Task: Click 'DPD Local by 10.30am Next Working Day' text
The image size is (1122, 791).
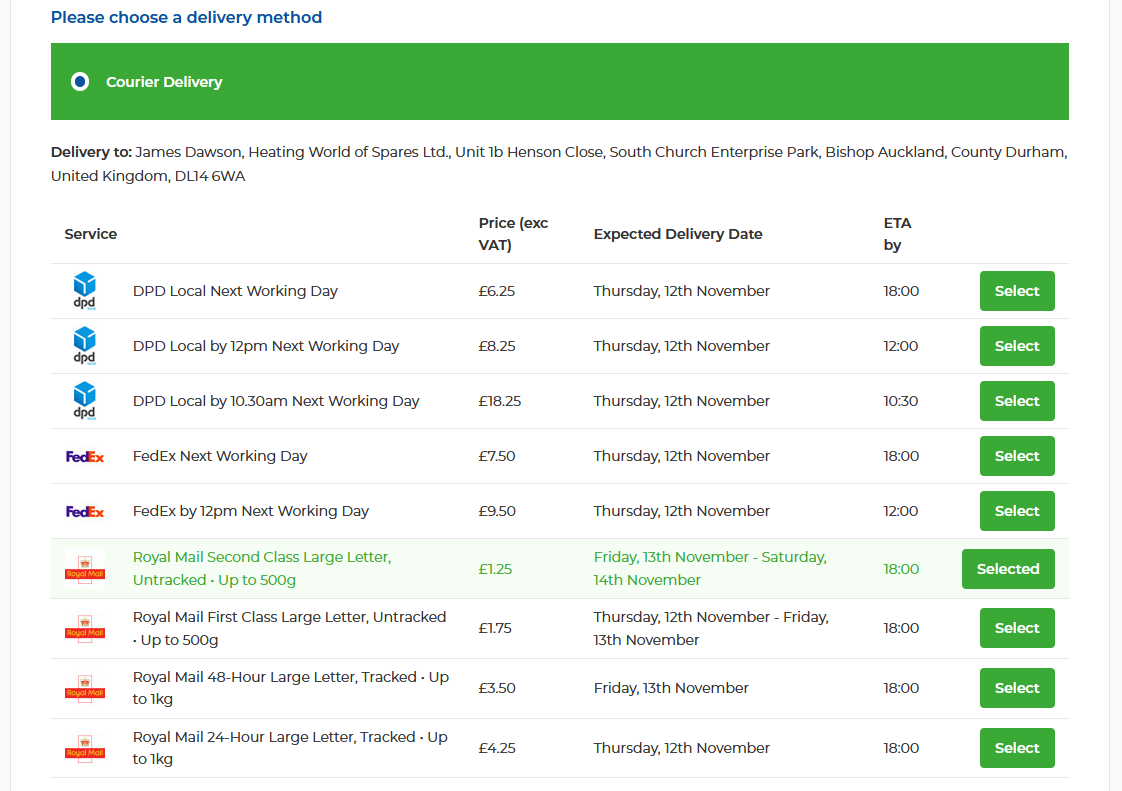Action: pos(275,402)
